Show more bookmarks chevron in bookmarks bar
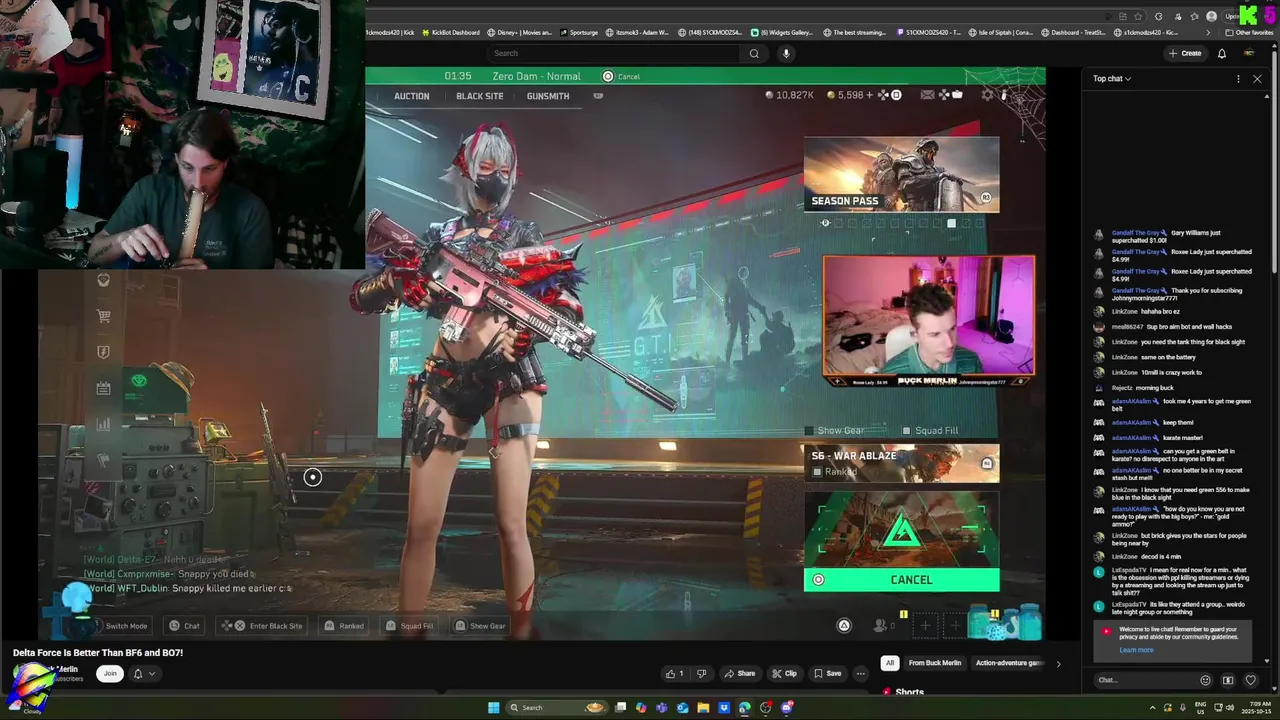The width and height of the screenshot is (1280, 720). point(1208,32)
